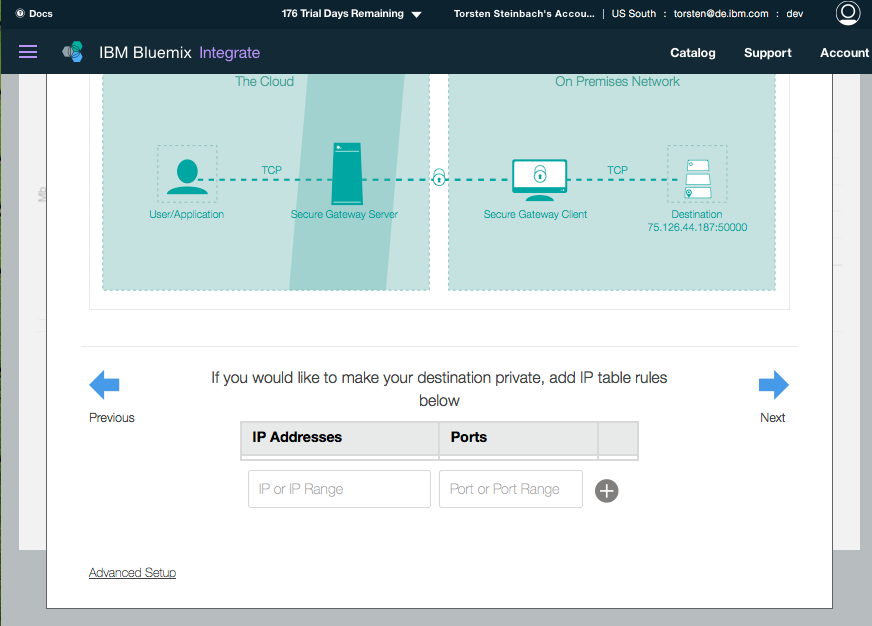Image resolution: width=872 pixels, height=626 pixels.
Task: Click the IP Addresses column header
Action: pos(340,437)
